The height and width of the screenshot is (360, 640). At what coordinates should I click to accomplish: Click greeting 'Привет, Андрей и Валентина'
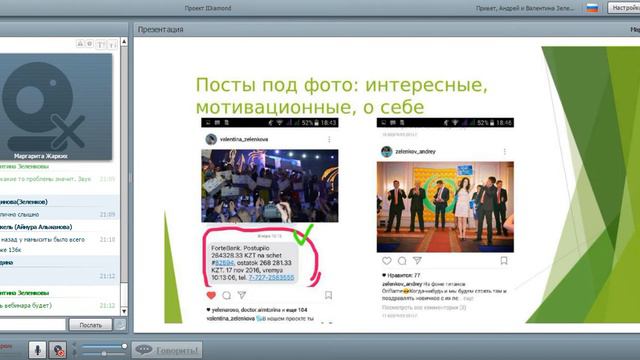click(524, 8)
